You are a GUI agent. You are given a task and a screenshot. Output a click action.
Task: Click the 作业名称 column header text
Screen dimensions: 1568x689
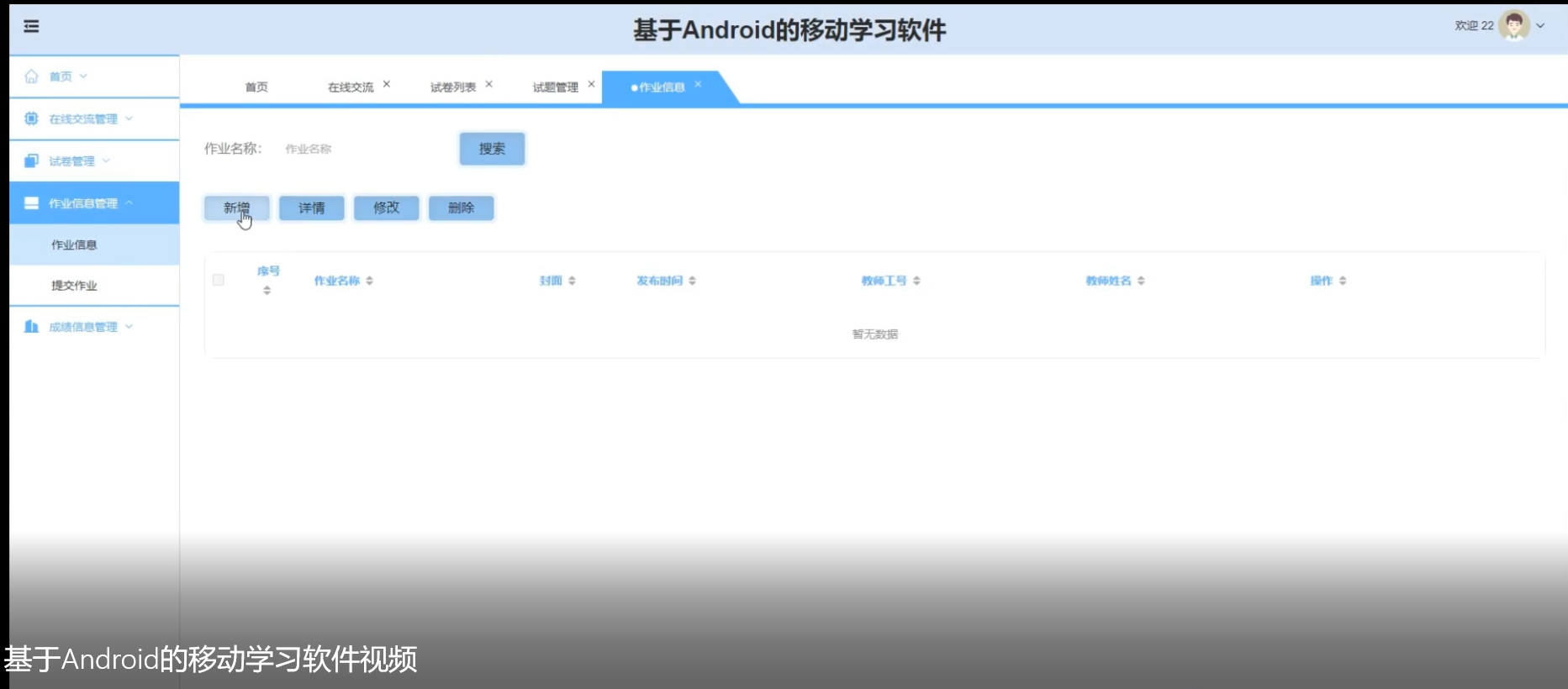click(337, 281)
